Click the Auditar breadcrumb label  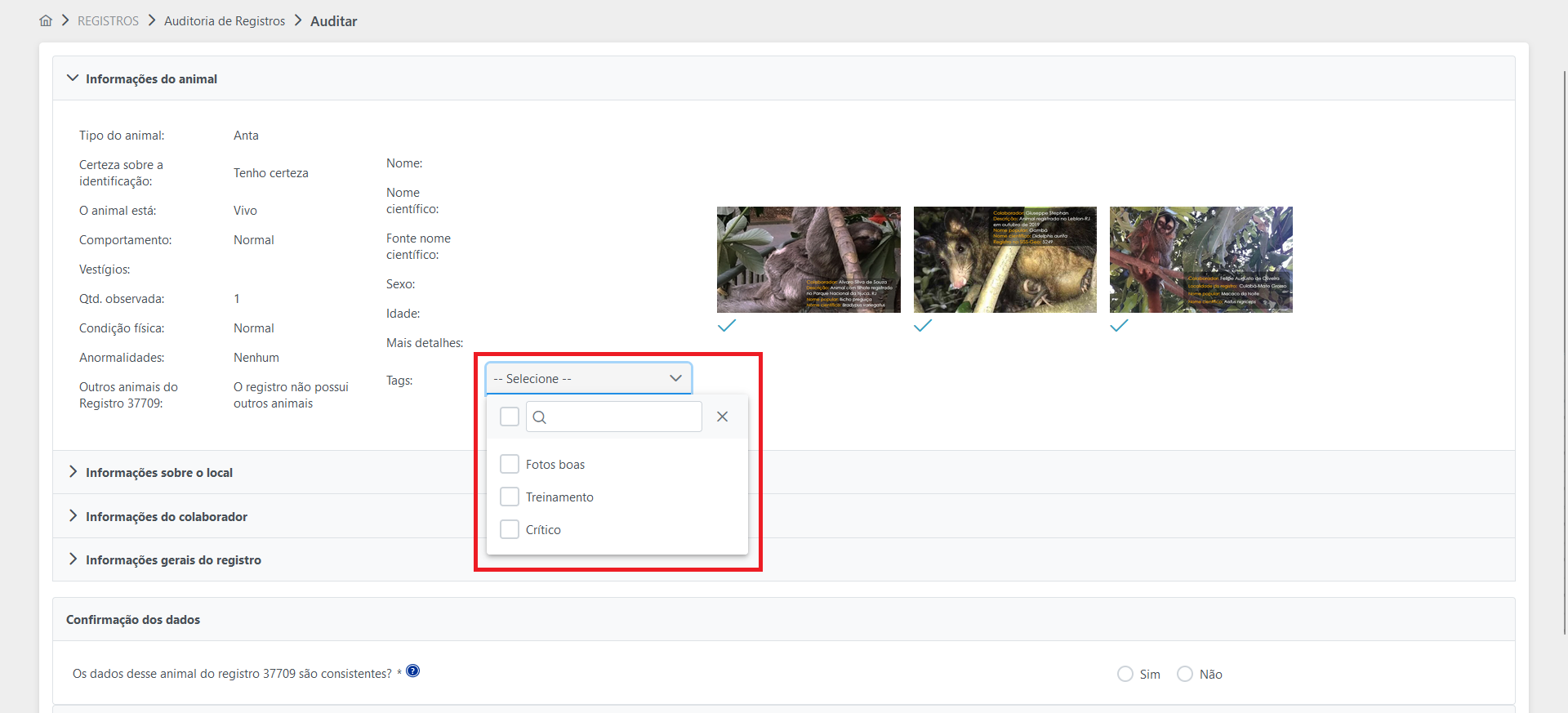click(333, 21)
